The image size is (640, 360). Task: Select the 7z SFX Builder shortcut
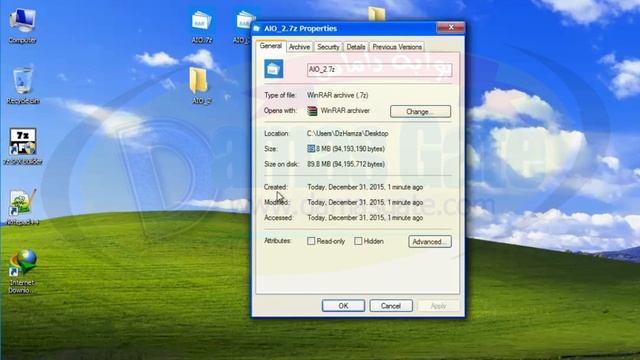[x=23, y=147]
